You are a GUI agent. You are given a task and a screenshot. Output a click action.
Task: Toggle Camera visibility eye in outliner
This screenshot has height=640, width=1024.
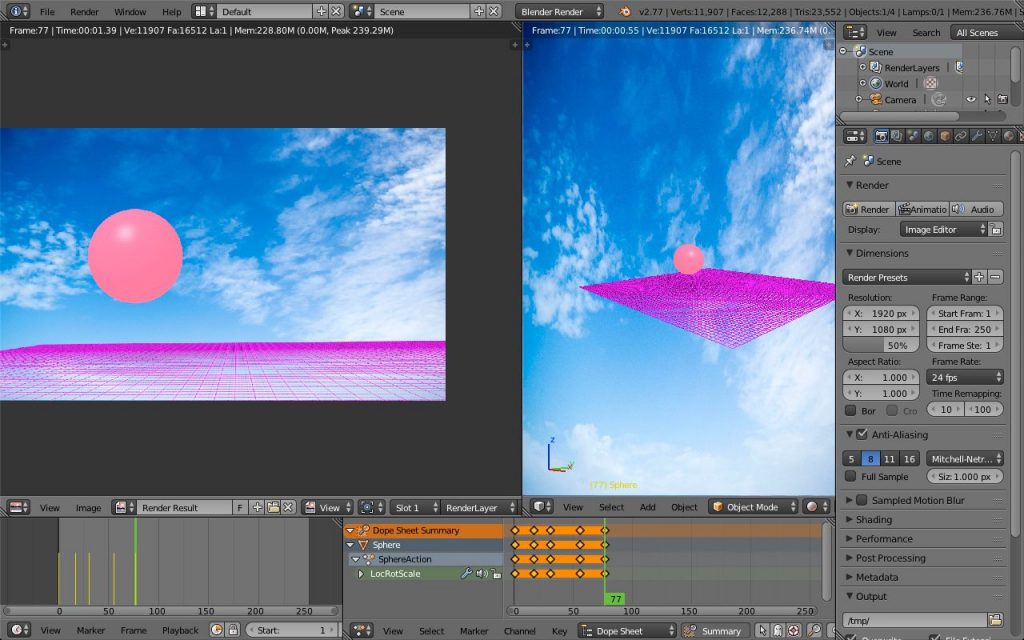tap(971, 99)
